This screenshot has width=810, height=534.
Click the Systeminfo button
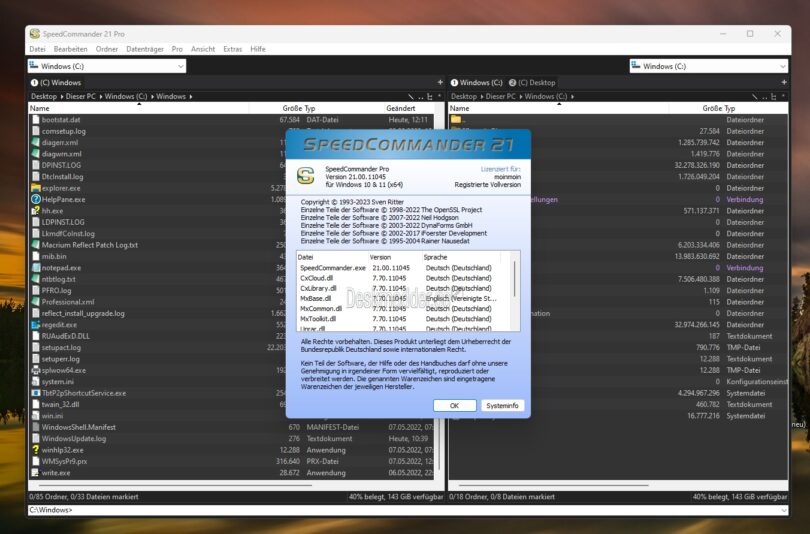(x=502, y=405)
